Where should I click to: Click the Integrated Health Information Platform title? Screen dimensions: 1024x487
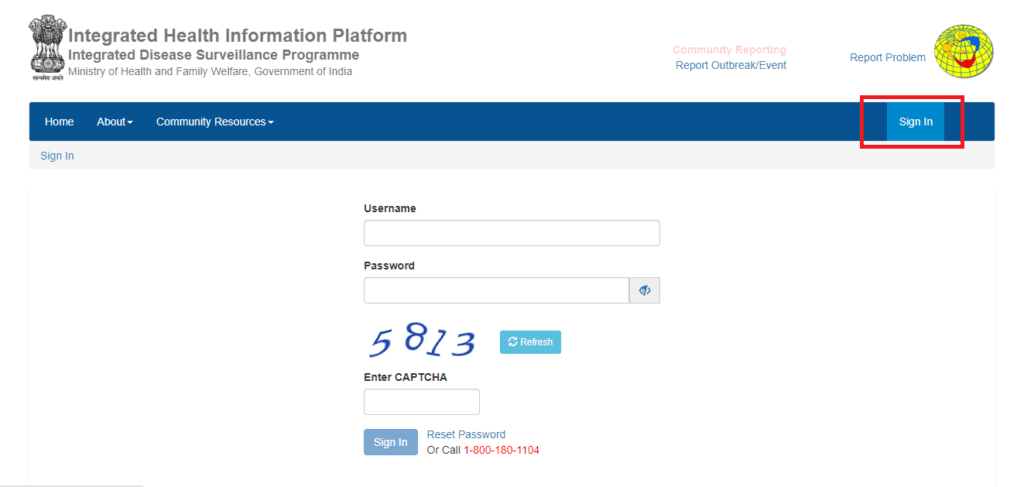point(238,35)
